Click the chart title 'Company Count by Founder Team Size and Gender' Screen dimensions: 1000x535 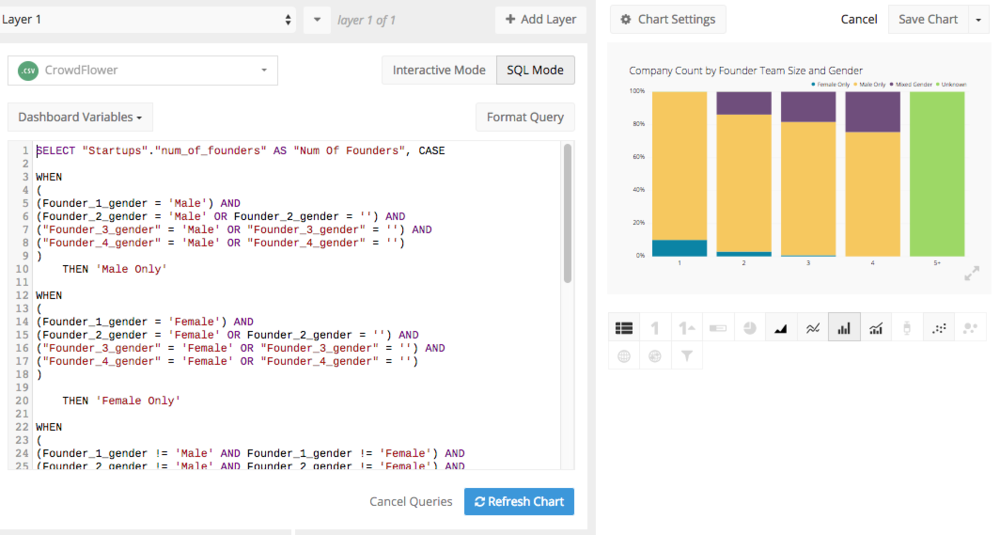[746, 70]
